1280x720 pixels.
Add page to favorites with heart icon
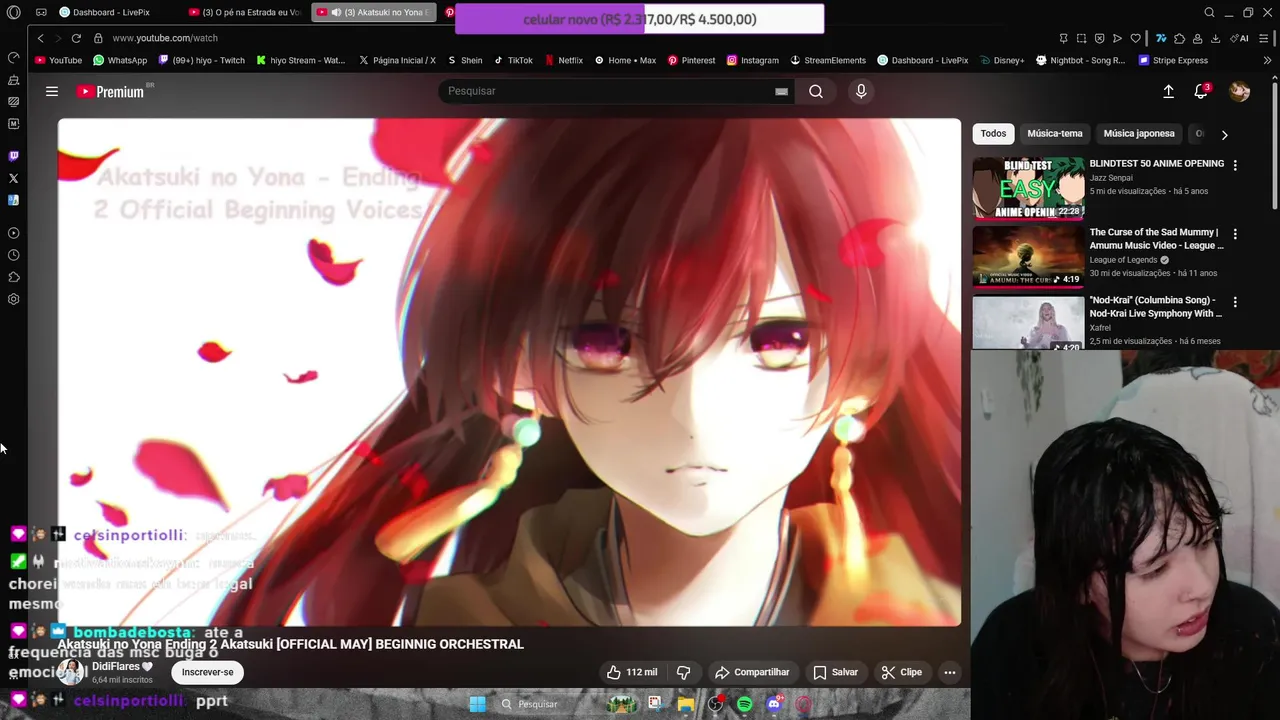[1135, 38]
